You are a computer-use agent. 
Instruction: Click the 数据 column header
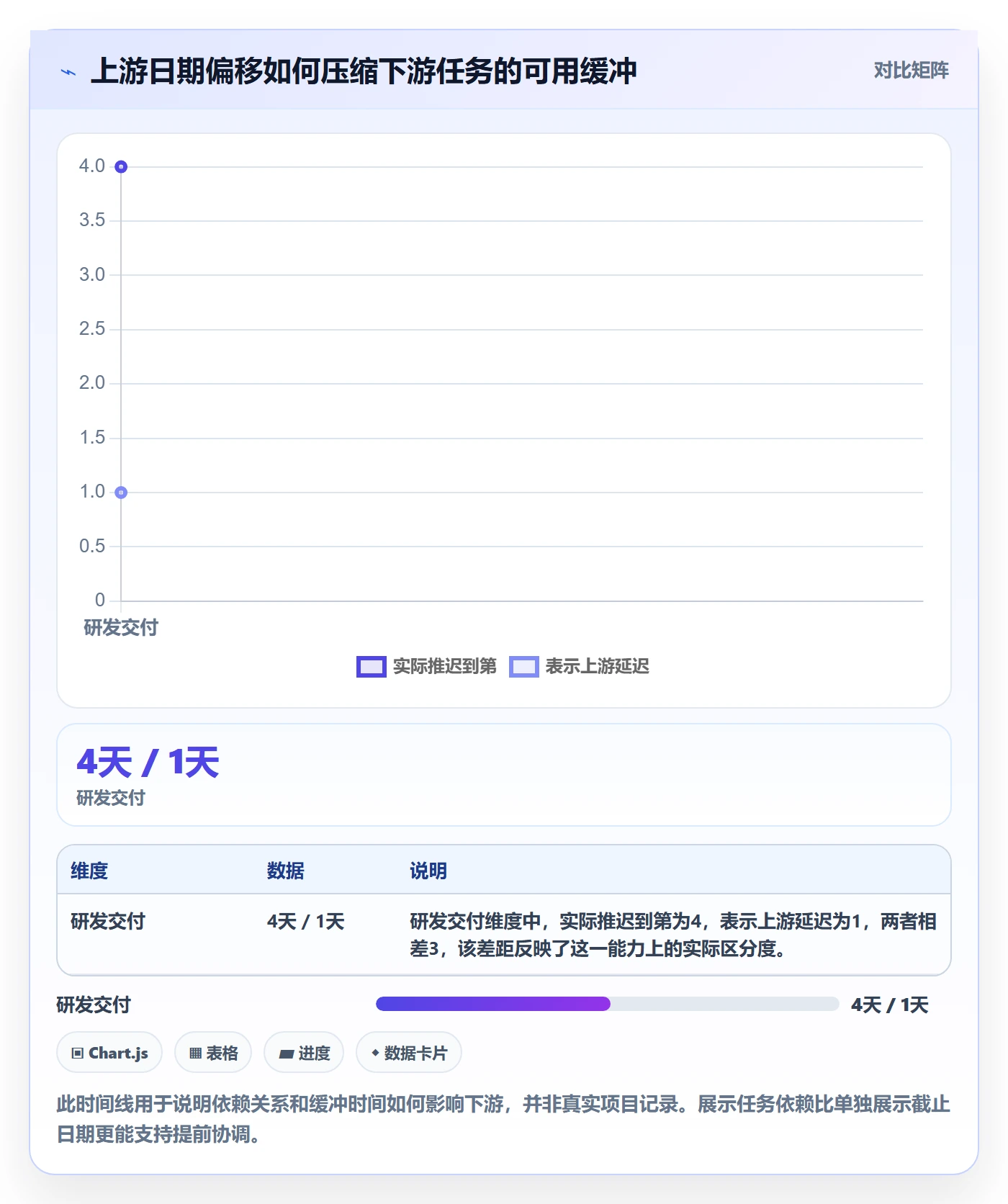[x=286, y=871]
